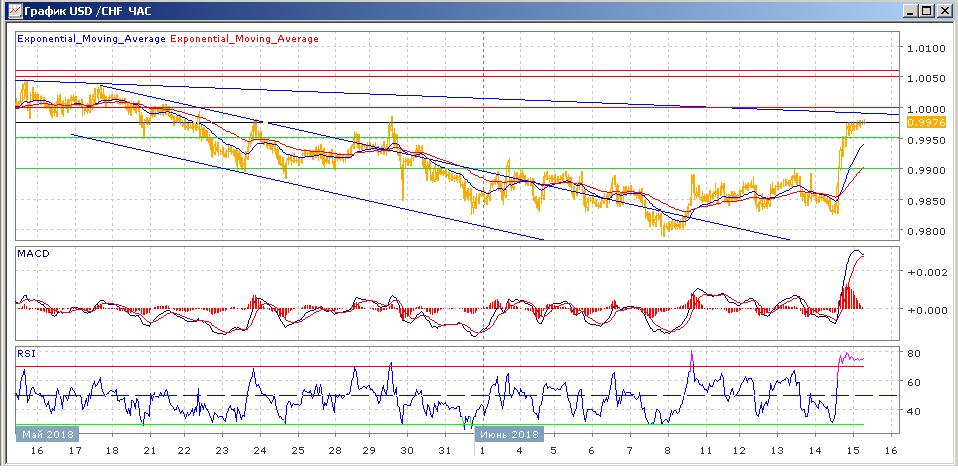Image resolution: width=958 pixels, height=474 pixels.
Task: Maximize the USD/CHF chart window
Action: [926, 11]
